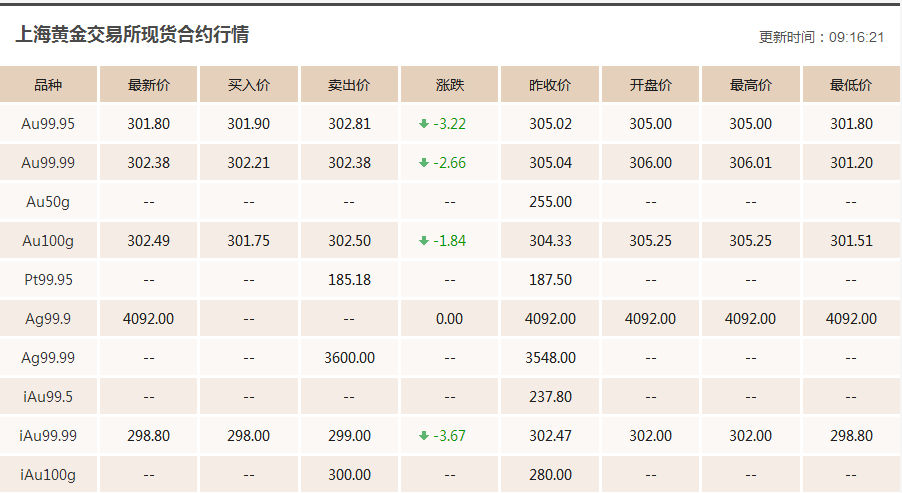The width and height of the screenshot is (902, 493).
Task: Select the Pt99.95 contract name
Action: (48, 280)
